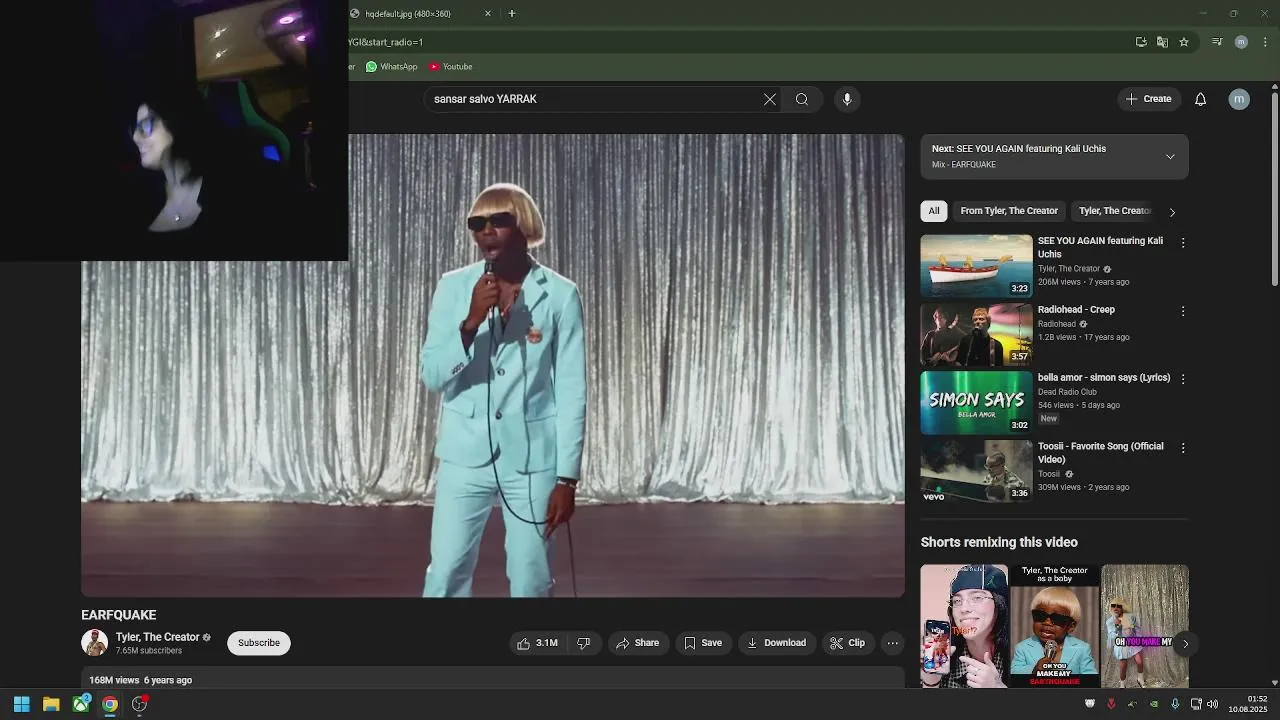Open options for SEE YOU AGAIN video
Viewport: 1280px width, 720px height.
click(1183, 243)
